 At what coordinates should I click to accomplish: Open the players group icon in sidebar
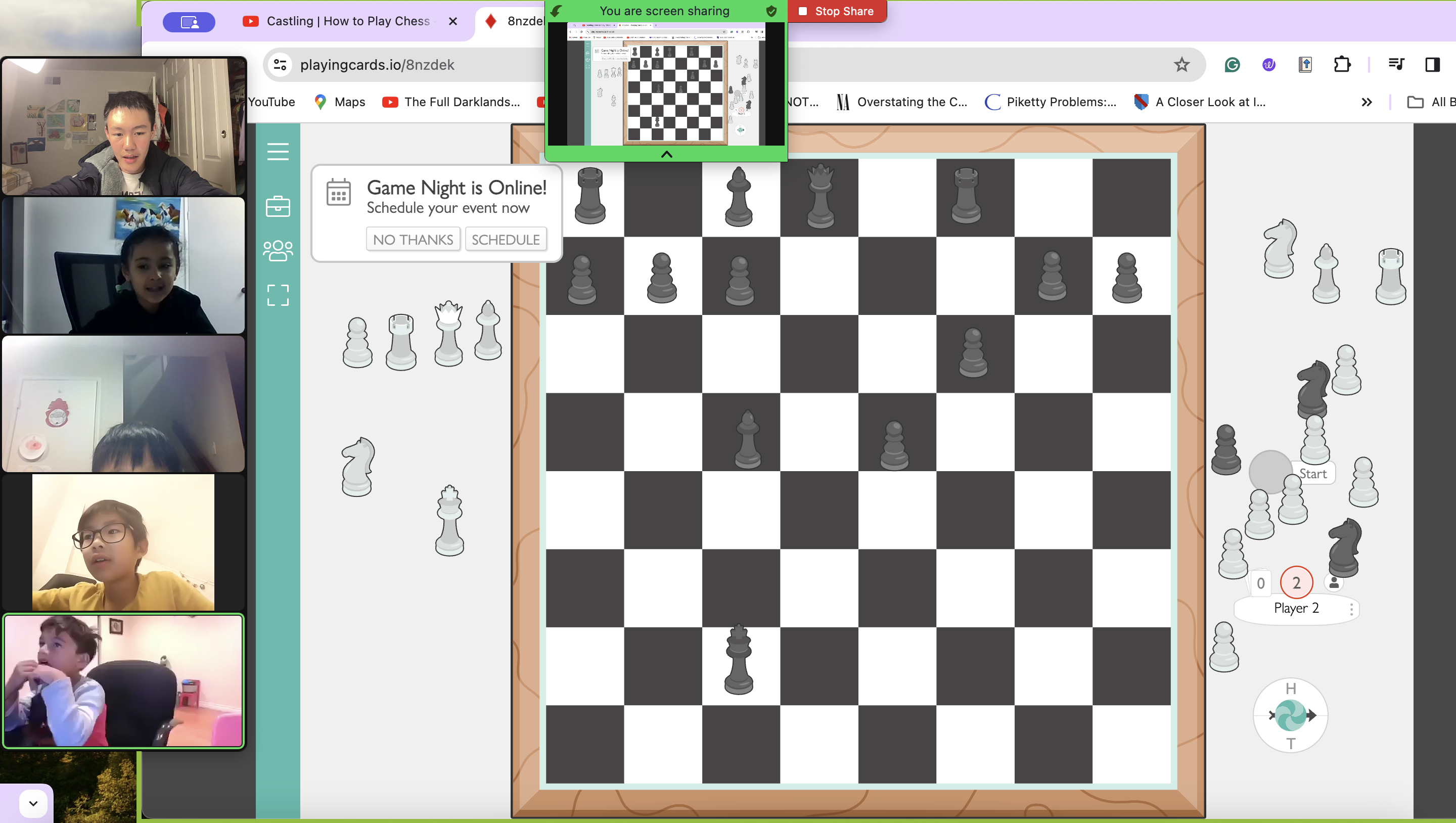tap(278, 250)
